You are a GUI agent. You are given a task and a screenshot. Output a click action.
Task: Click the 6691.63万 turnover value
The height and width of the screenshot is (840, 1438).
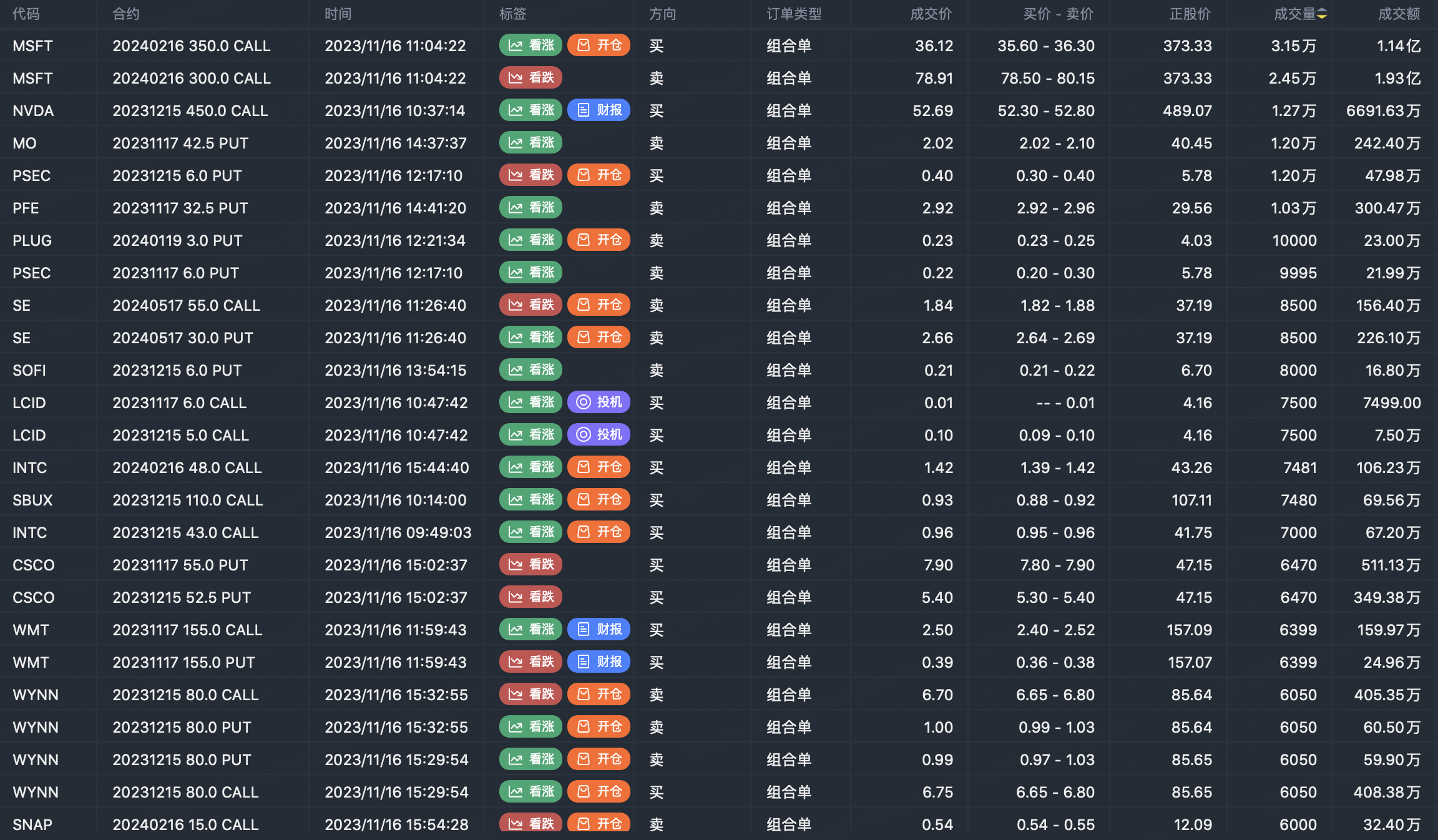point(1383,110)
